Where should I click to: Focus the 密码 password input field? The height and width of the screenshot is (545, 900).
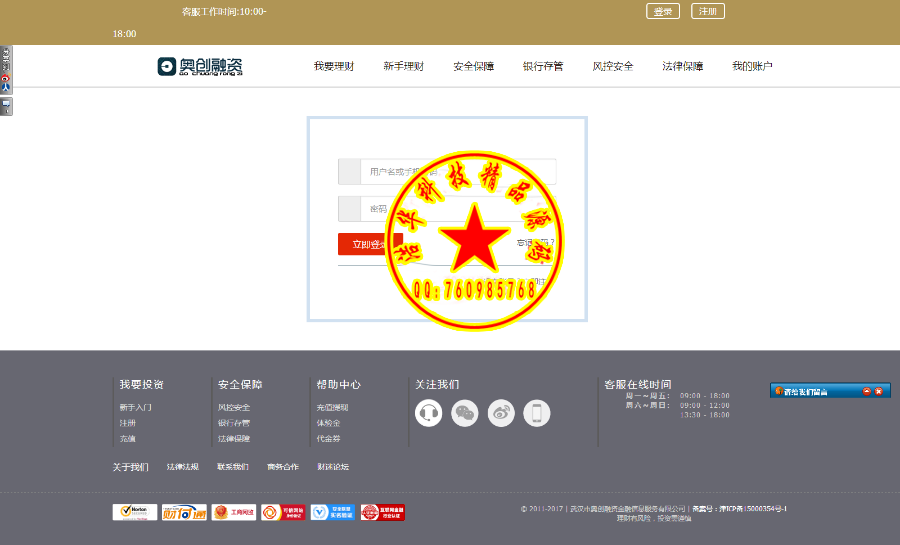click(447, 209)
